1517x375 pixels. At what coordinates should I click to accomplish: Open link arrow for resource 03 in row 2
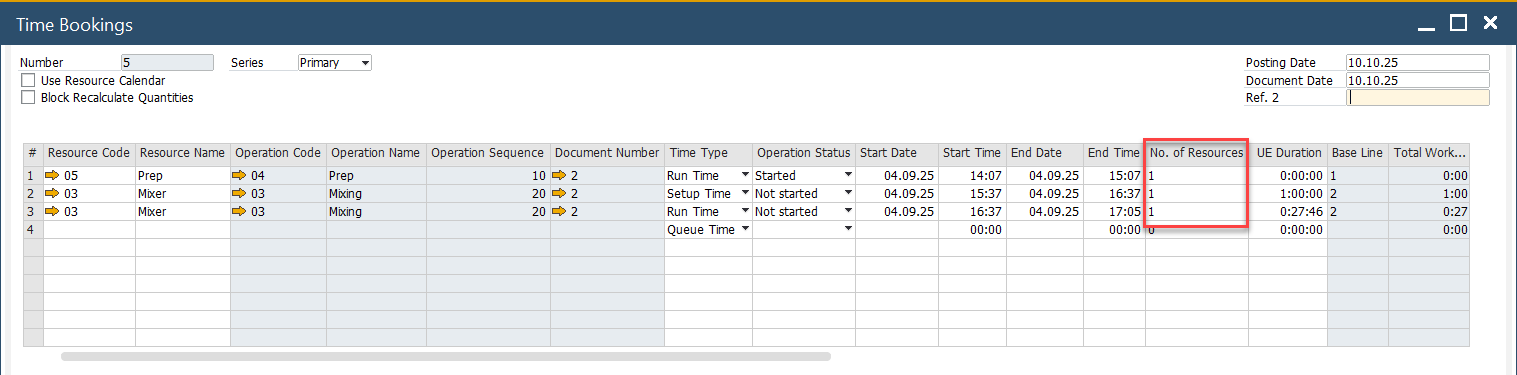(x=53, y=193)
